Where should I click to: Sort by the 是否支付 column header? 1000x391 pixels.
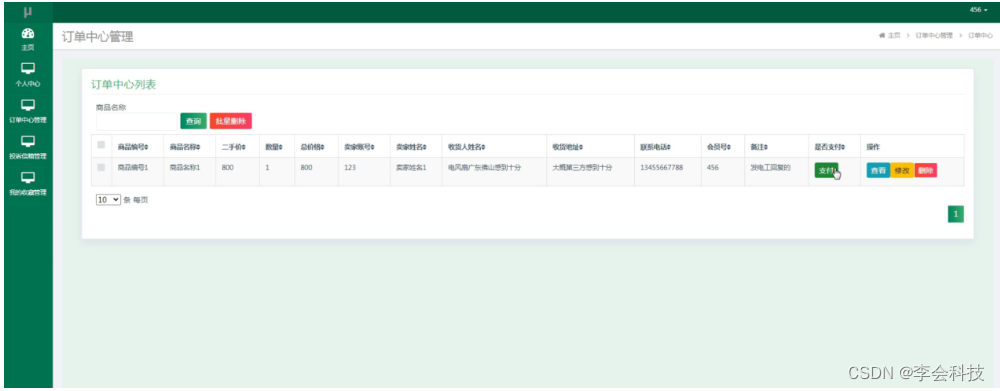830,147
